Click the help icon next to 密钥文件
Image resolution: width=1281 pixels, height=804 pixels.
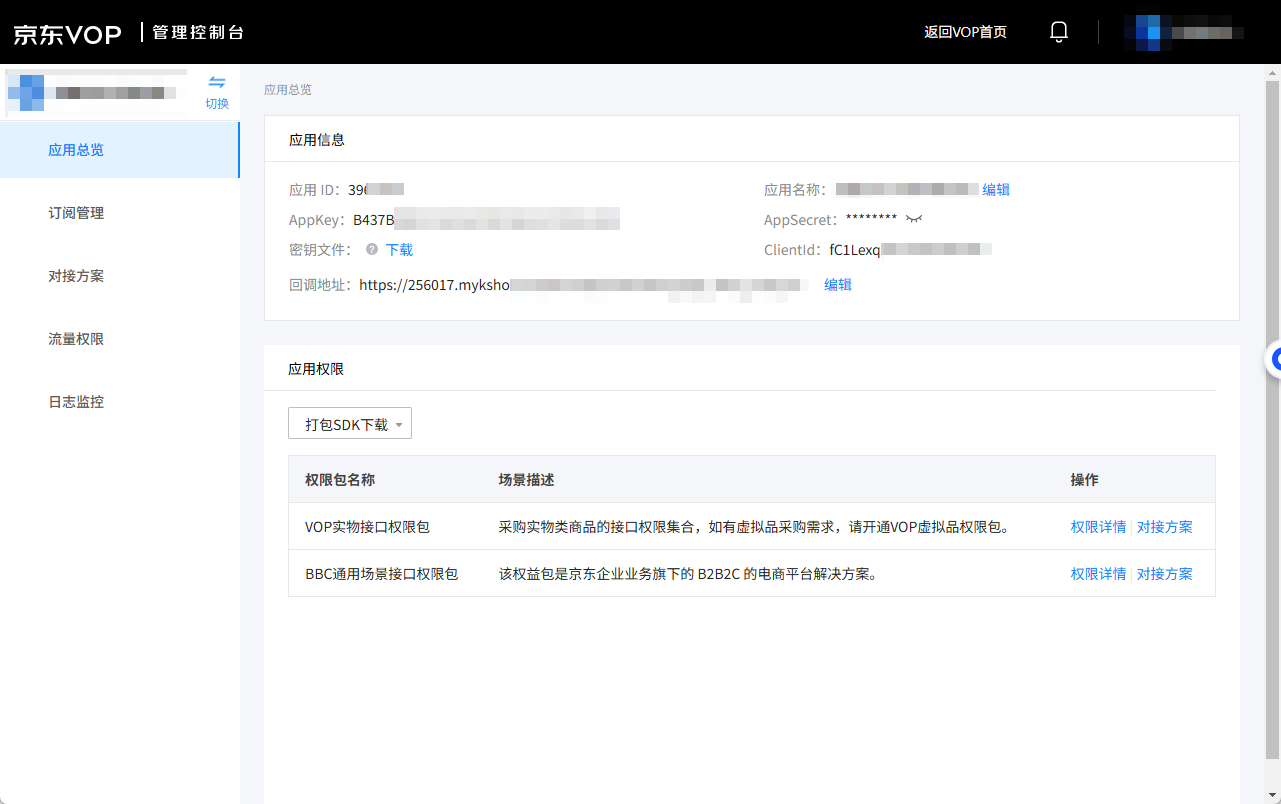tap(372, 249)
